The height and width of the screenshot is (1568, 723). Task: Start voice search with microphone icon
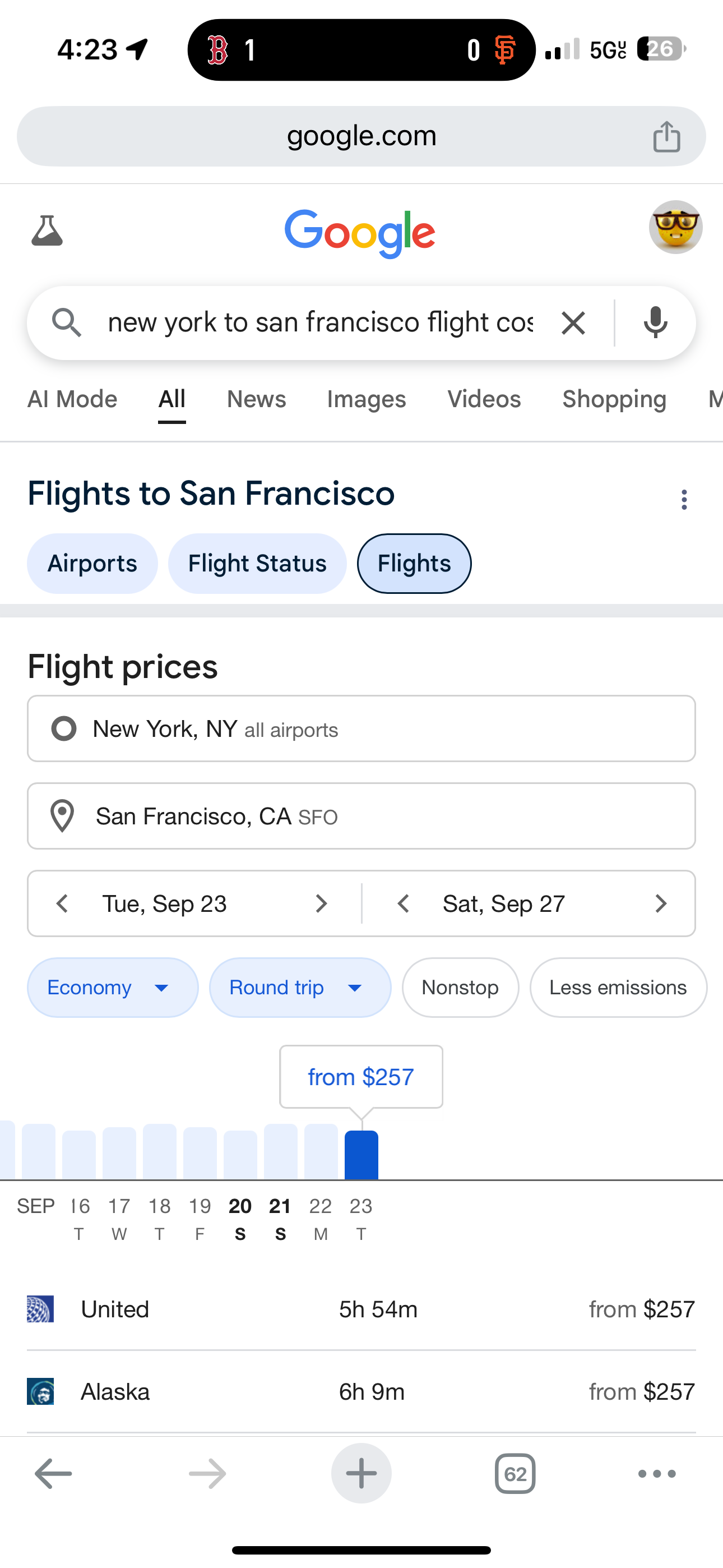point(655,322)
